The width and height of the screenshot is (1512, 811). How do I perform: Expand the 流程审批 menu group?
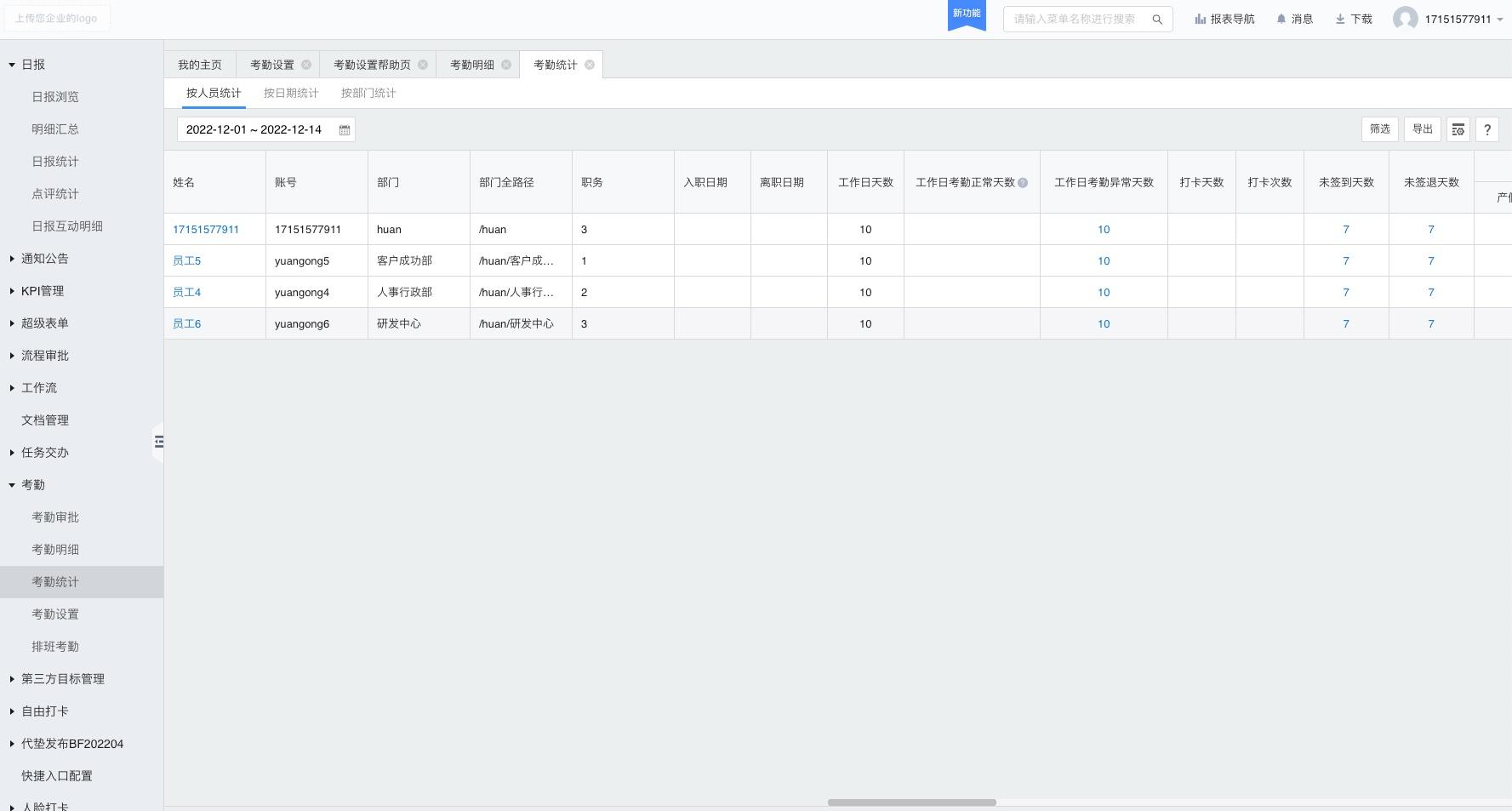click(x=12, y=356)
